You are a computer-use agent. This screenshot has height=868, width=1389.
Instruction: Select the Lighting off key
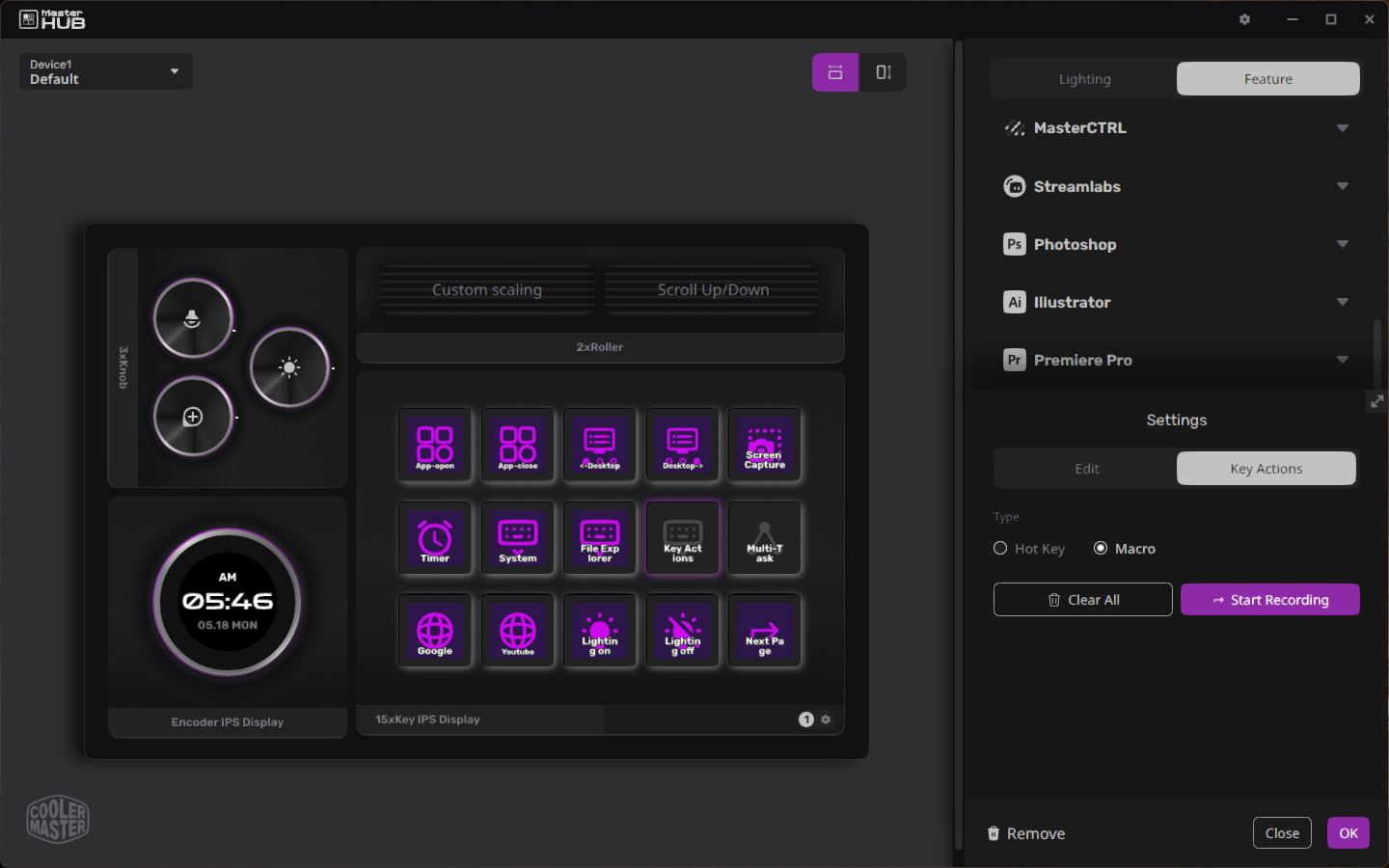point(683,631)
